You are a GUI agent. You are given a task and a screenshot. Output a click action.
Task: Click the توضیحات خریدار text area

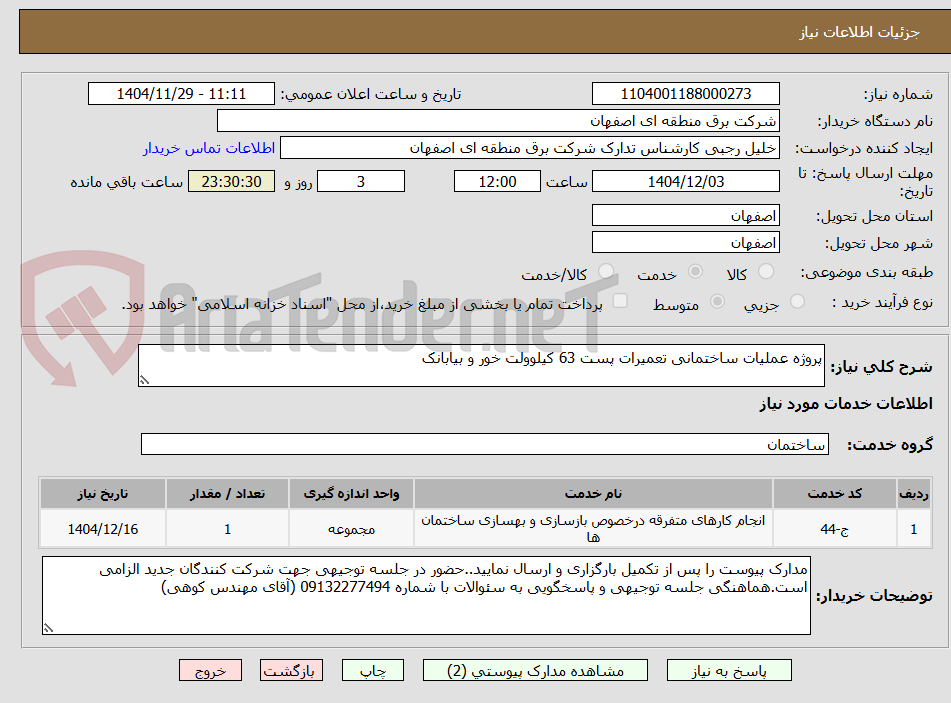coord(426,596)
